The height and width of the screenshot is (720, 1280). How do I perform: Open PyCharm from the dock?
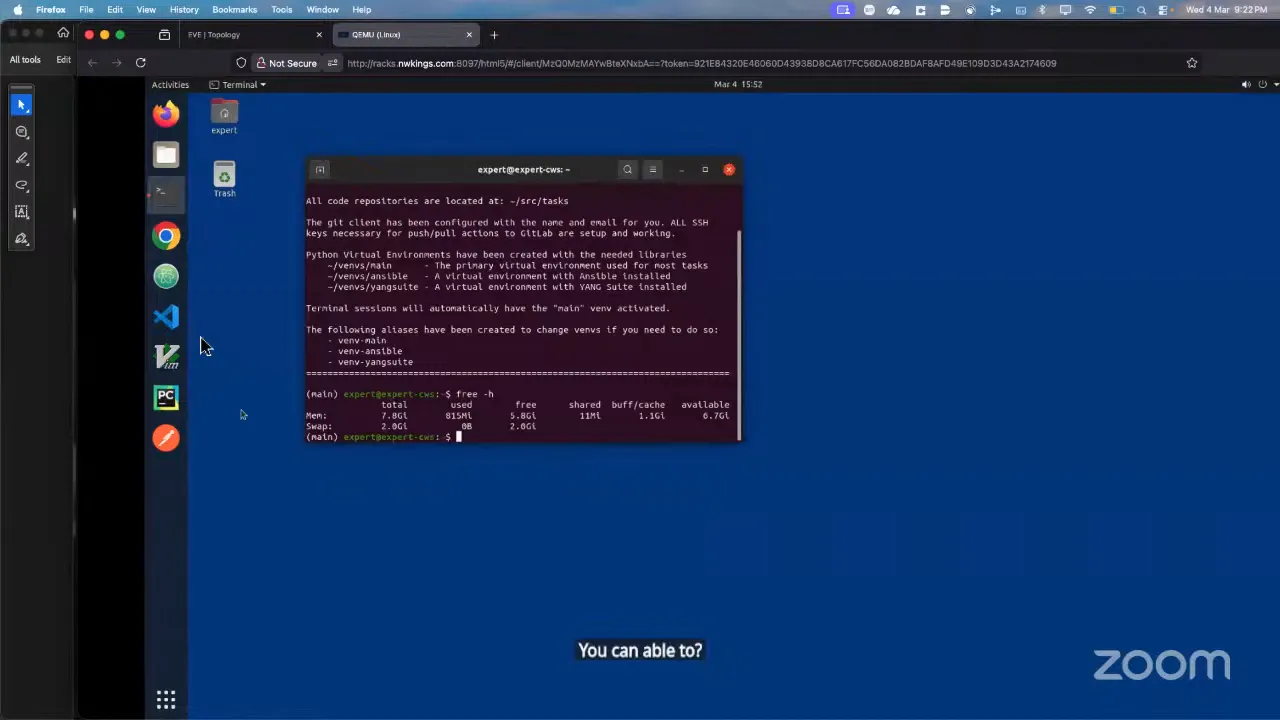pyautogui.click(x=166, y=397)
